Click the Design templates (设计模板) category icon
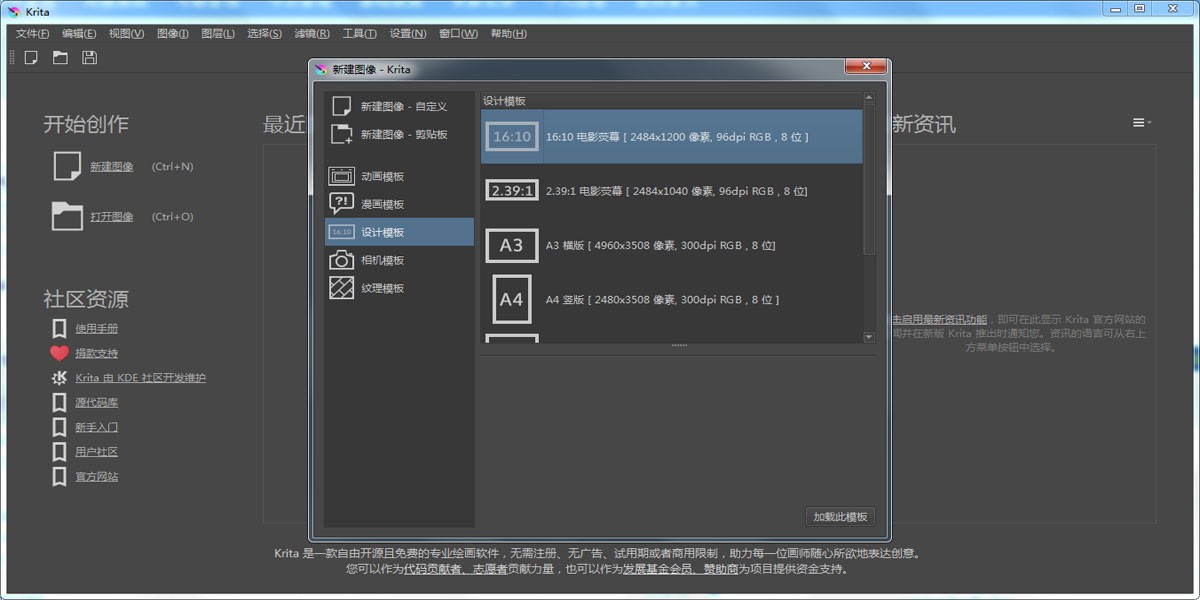 click(x=340, y=231)
